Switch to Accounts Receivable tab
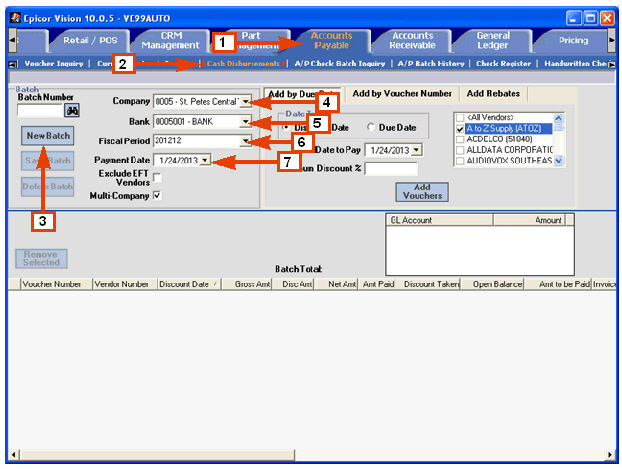This screenshot has width=622, height=469. pyautogui.click(x=412, y=40)
